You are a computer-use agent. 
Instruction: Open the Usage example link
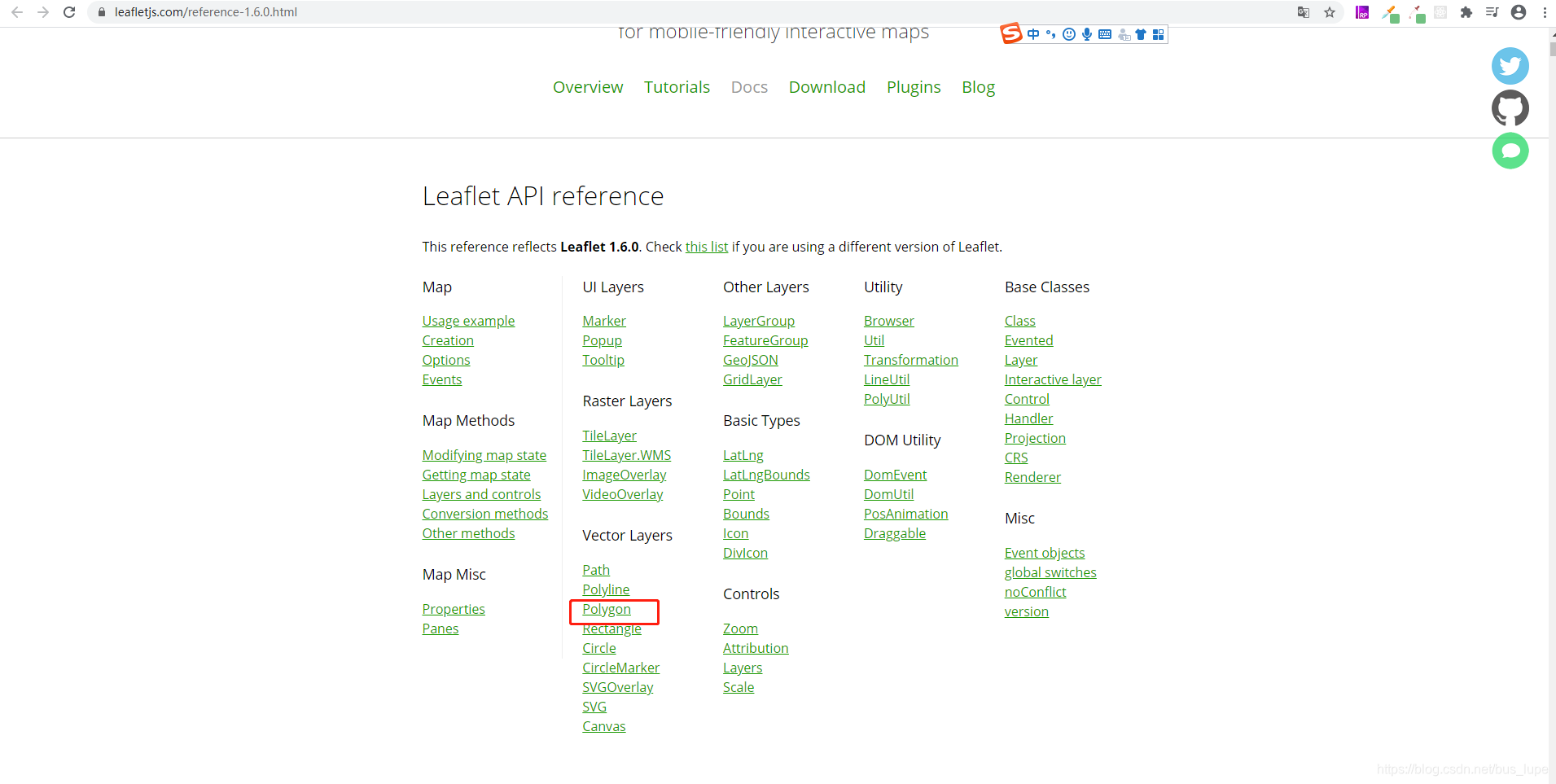[x=468, y=321]
